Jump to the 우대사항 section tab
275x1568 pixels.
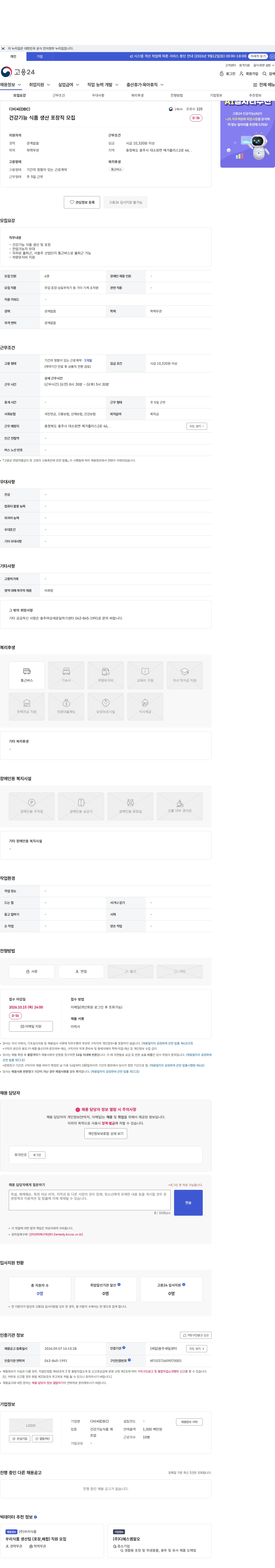coord(98,96)
